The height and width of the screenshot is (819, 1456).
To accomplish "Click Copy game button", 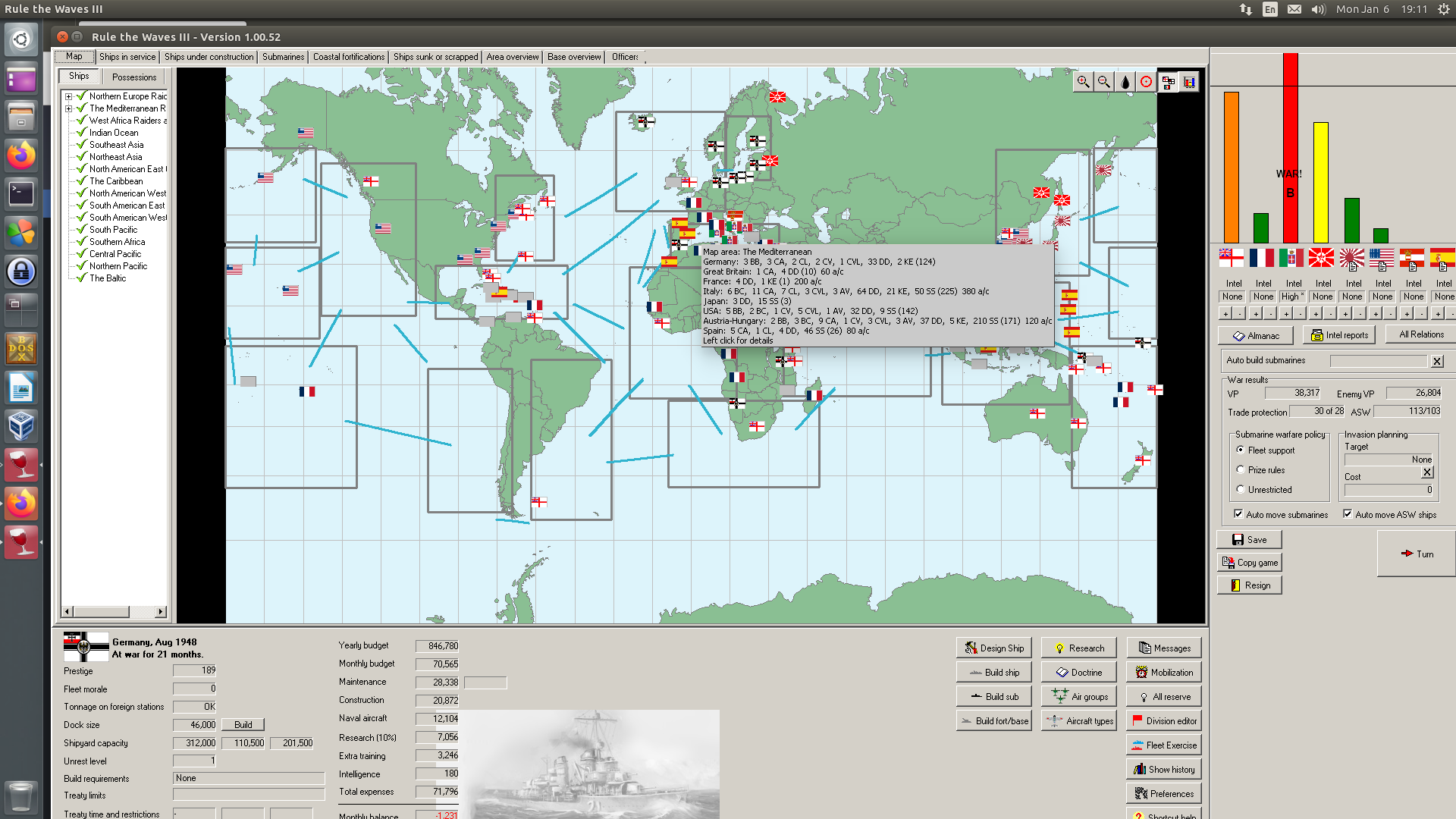I will pos(1249,562).
